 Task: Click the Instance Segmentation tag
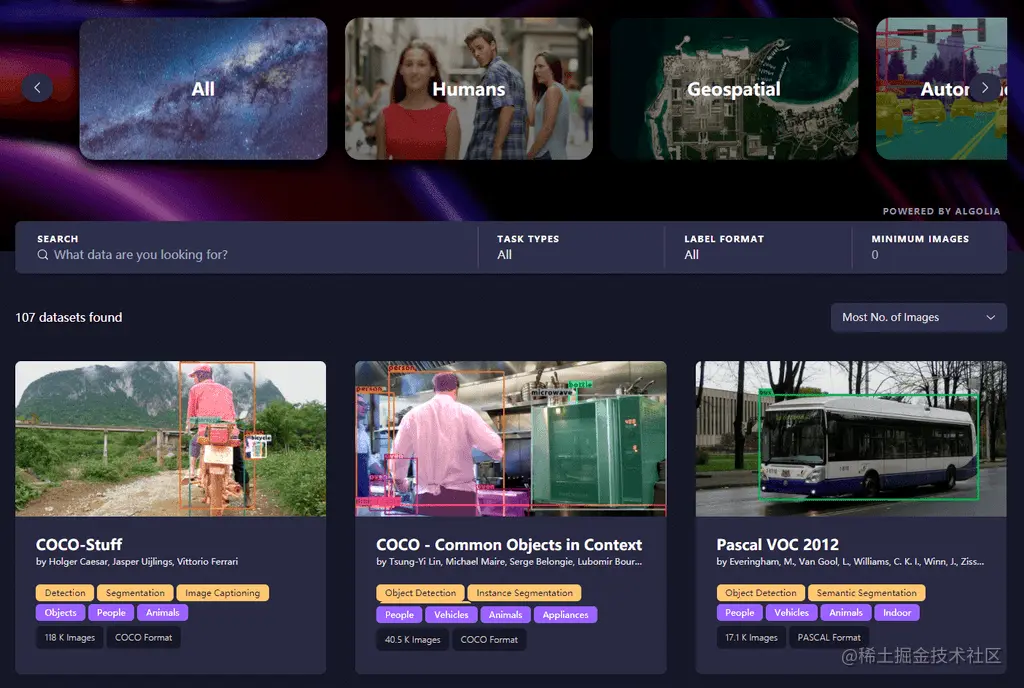tap(524, 593)
